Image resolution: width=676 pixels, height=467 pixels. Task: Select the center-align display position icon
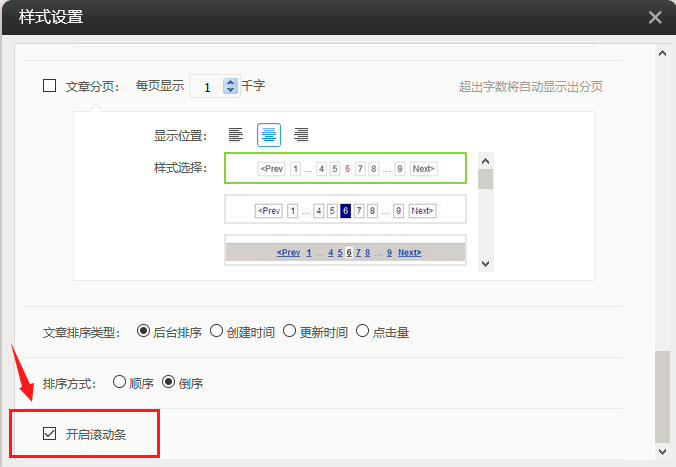269,135
